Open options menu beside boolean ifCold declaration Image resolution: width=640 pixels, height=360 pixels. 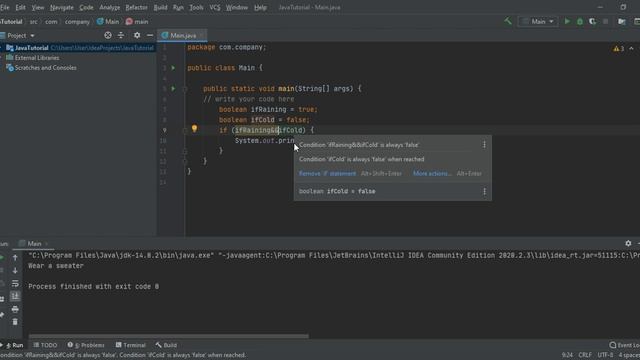(484, 191)
